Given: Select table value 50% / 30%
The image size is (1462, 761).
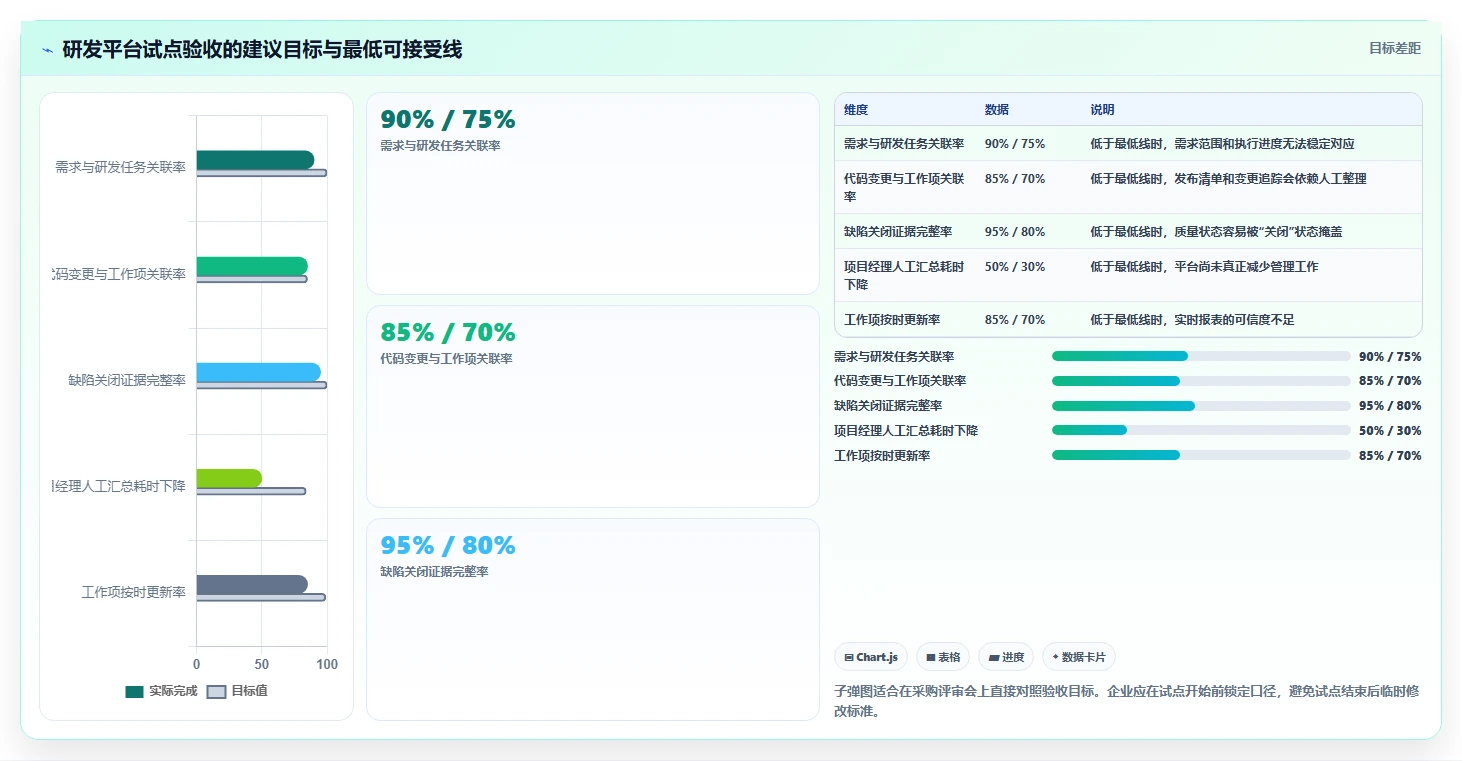Looking at the screenshot, I should [x=1015, y=267].
